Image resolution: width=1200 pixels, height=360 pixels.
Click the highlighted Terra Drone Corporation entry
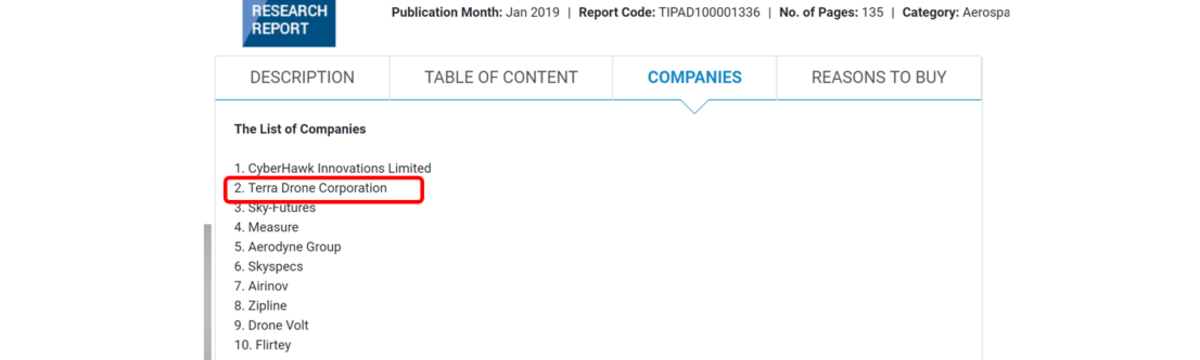pyautogui.click(x=311, y=188)
